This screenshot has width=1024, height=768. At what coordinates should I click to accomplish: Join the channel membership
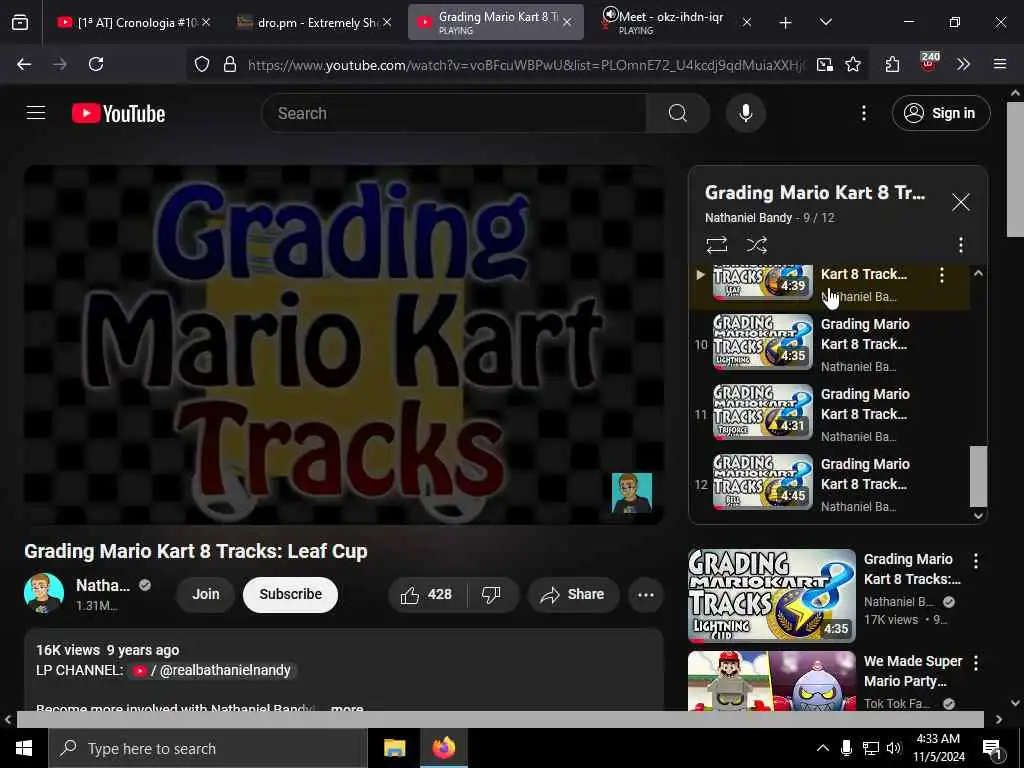pos(206,594)
